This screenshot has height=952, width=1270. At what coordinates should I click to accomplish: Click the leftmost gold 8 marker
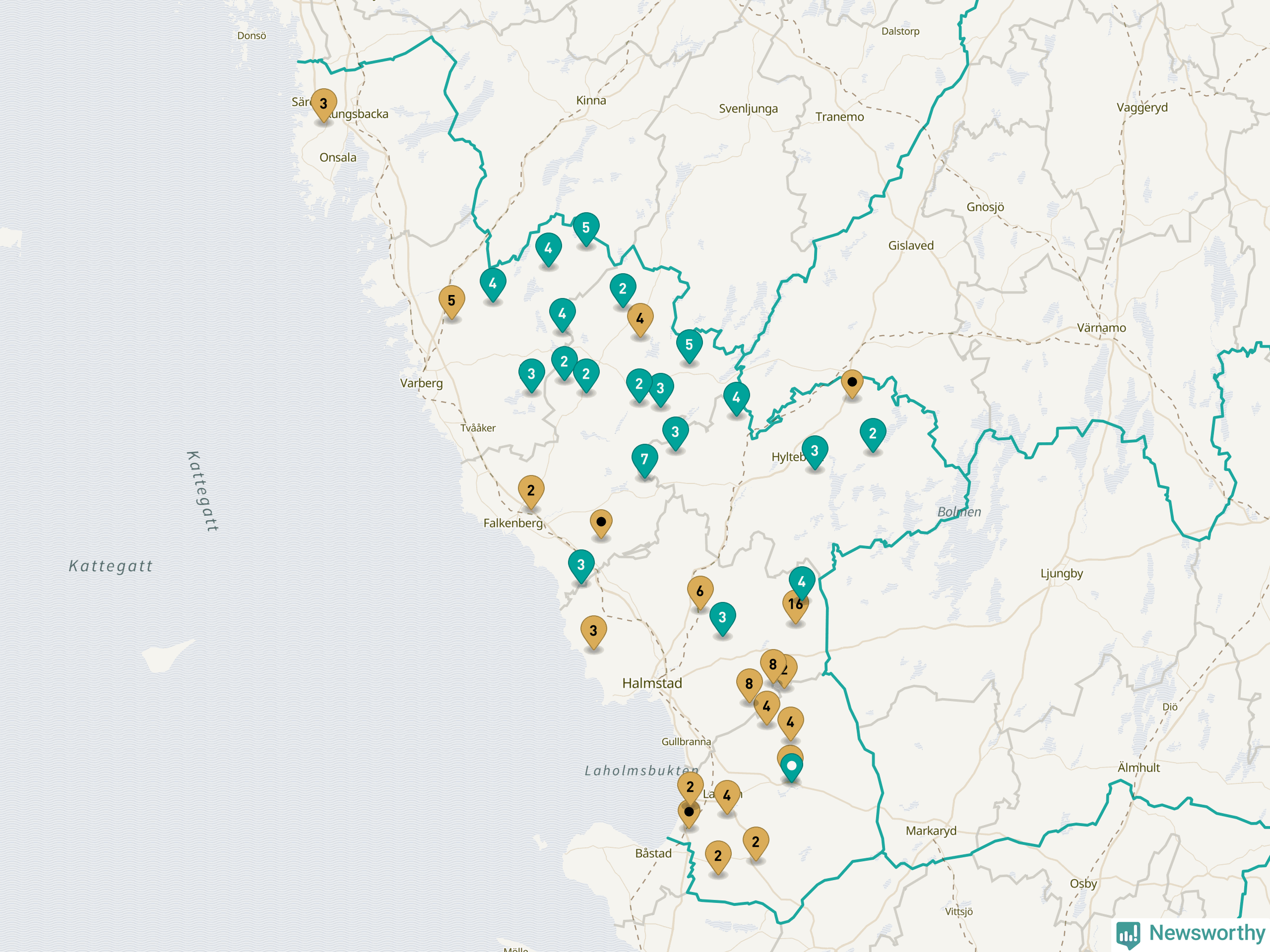click(749, 683)
